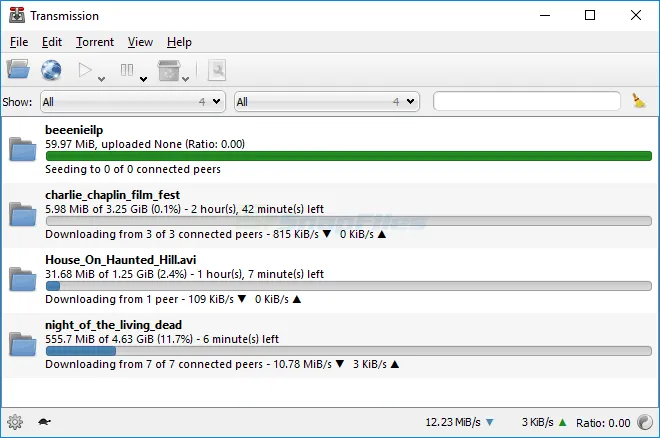
Task: Toggle turtle alternative speed limits
Action: (44, 422)
